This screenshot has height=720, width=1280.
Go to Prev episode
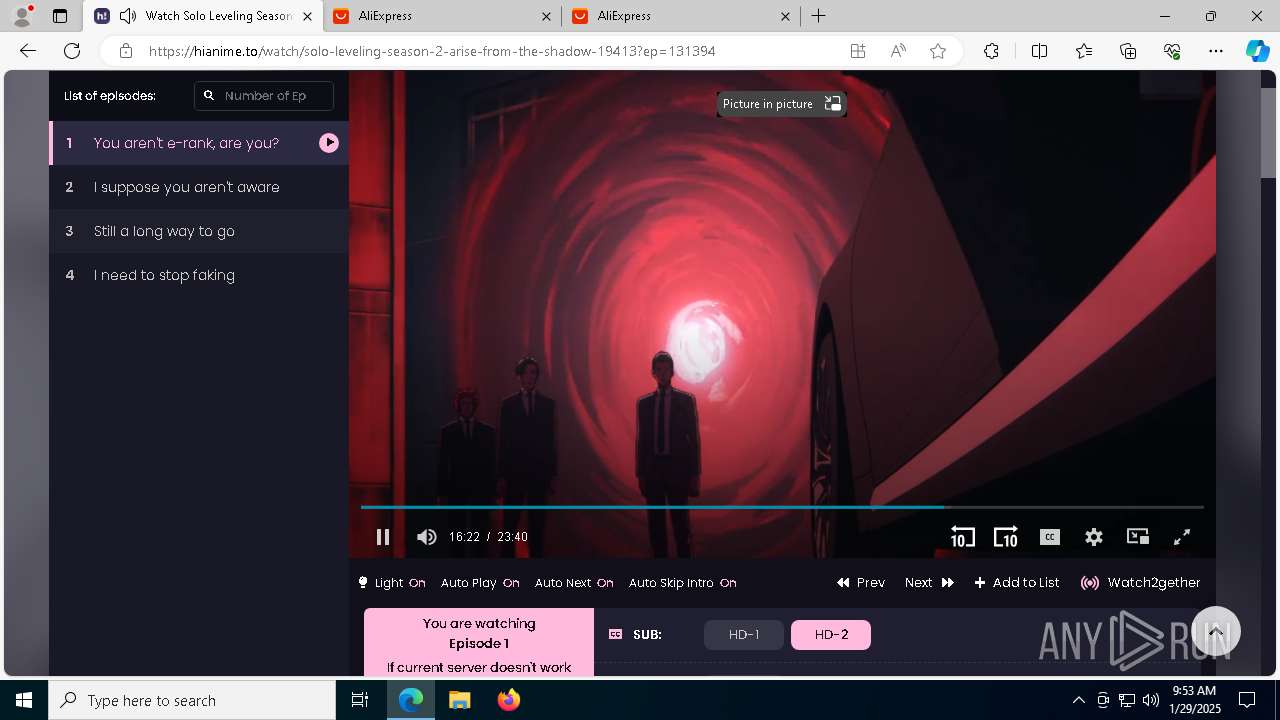861,583
